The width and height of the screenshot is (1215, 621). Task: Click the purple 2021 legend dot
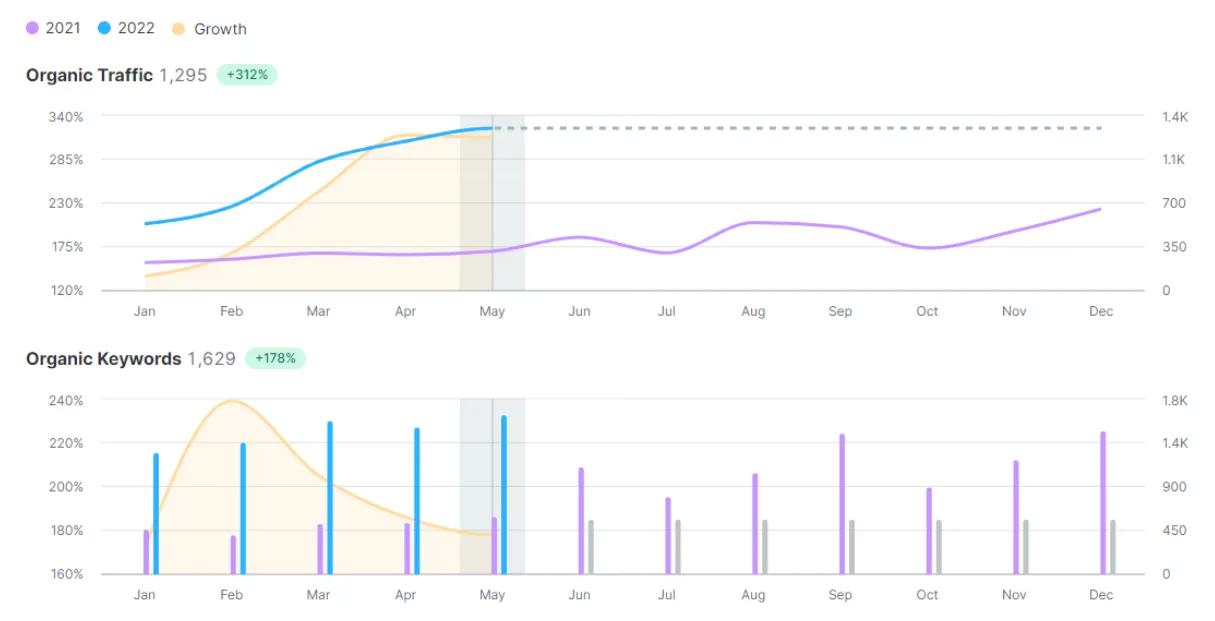pyautogui.click(x=32, y=28)
